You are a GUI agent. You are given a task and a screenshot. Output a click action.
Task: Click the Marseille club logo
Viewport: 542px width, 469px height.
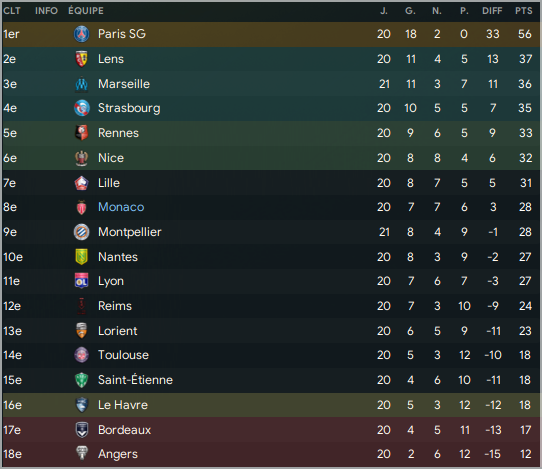click(82, 84)
